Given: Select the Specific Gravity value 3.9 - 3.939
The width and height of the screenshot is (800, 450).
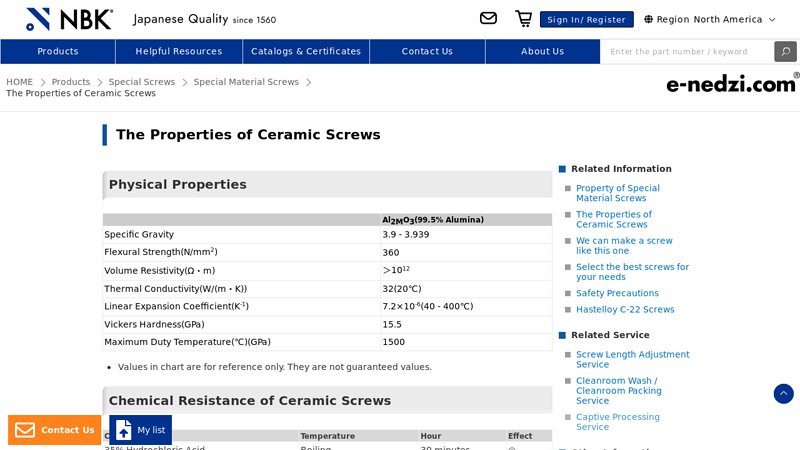Looking at the screenshot, I should tap(406, 235).
